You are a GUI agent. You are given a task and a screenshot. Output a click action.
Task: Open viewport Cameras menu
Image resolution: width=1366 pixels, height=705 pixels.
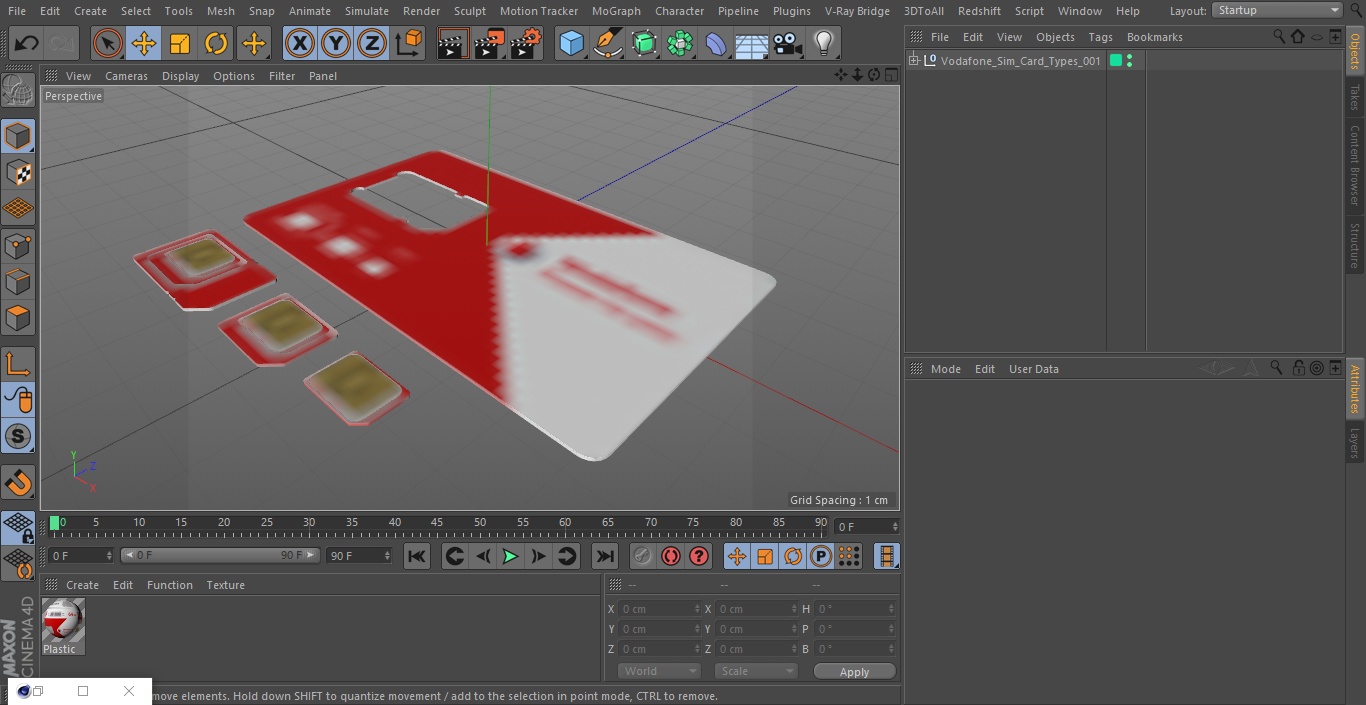pyautogui.click(x=126, y=76)
